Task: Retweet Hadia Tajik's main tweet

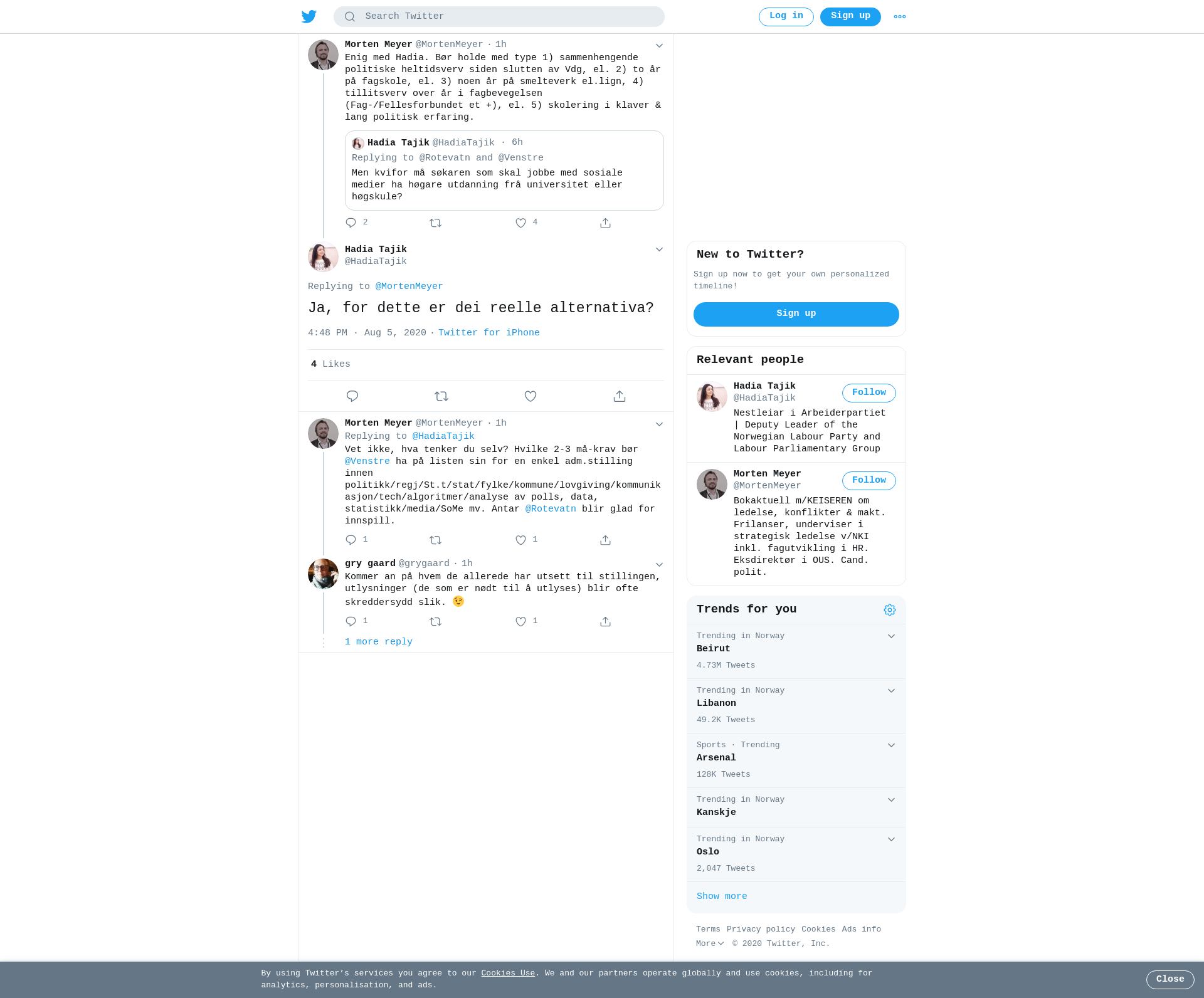Action: [x=441, y=396]
